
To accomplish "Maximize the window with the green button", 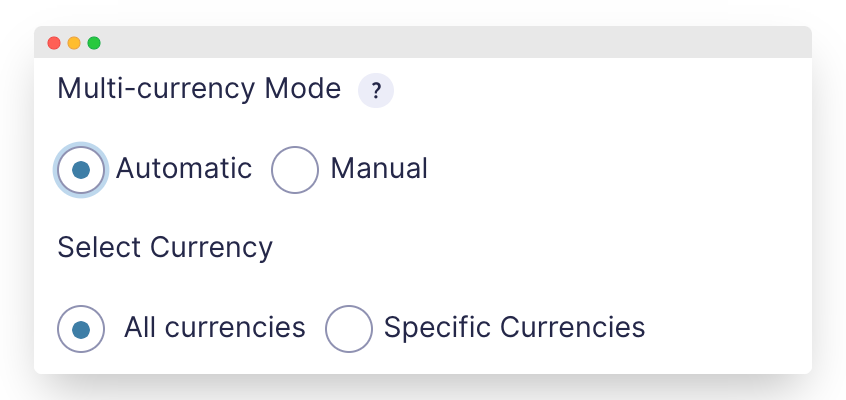I will [x=94, y=43].
